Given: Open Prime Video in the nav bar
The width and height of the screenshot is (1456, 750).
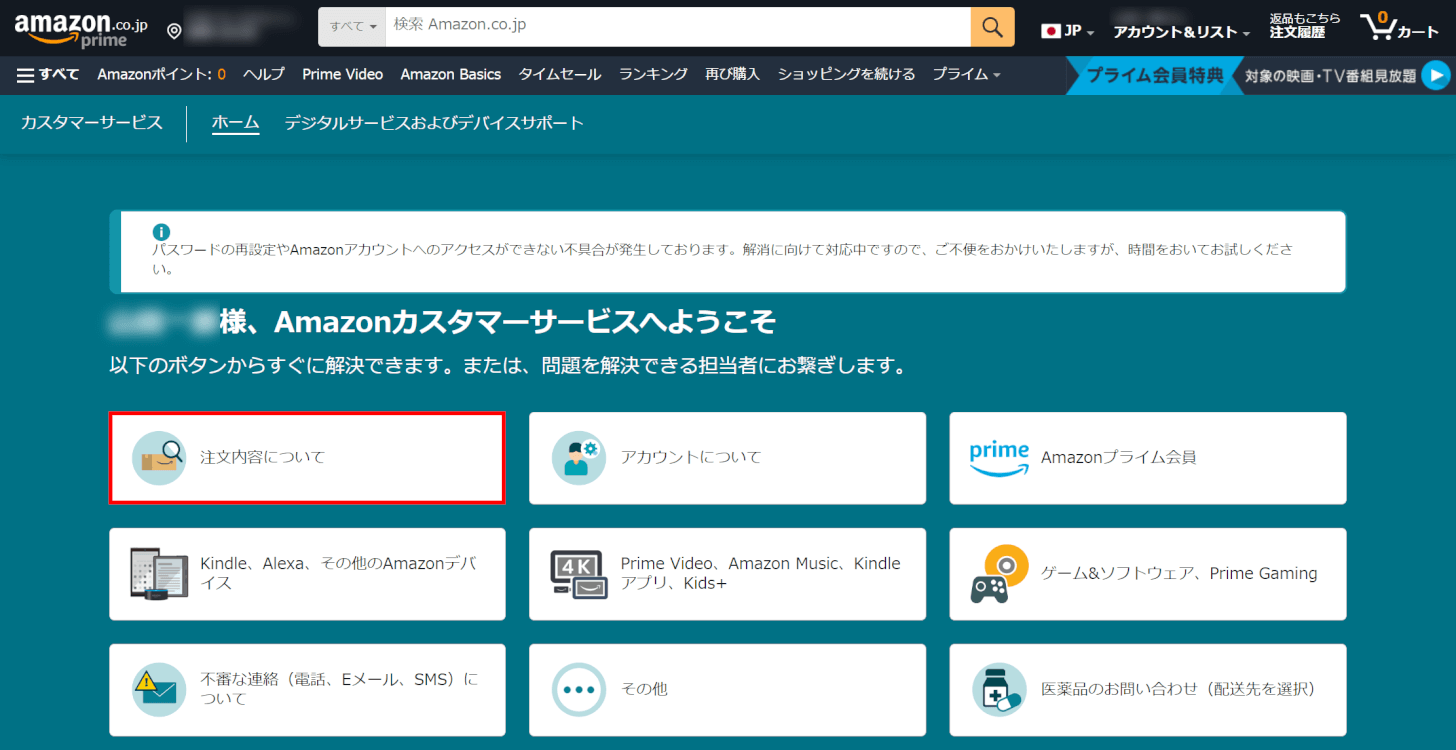Looking at the screenshot, I should tap(342, 74).
